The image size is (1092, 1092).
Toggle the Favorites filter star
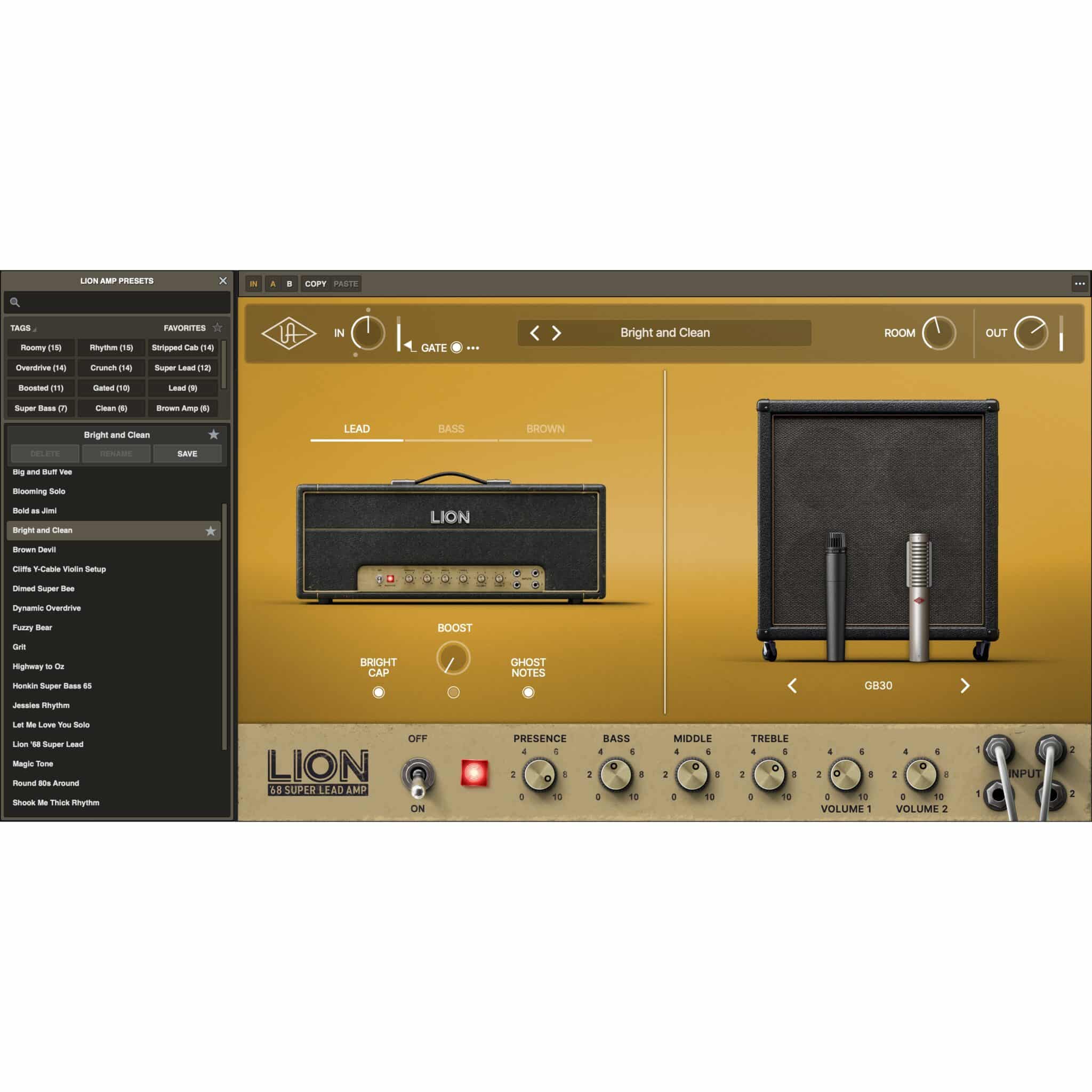(218, 328)
